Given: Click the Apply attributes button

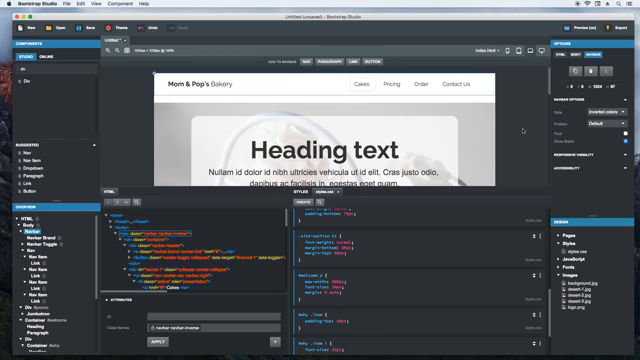Looking at the screenshot, I should click(158, 342).
